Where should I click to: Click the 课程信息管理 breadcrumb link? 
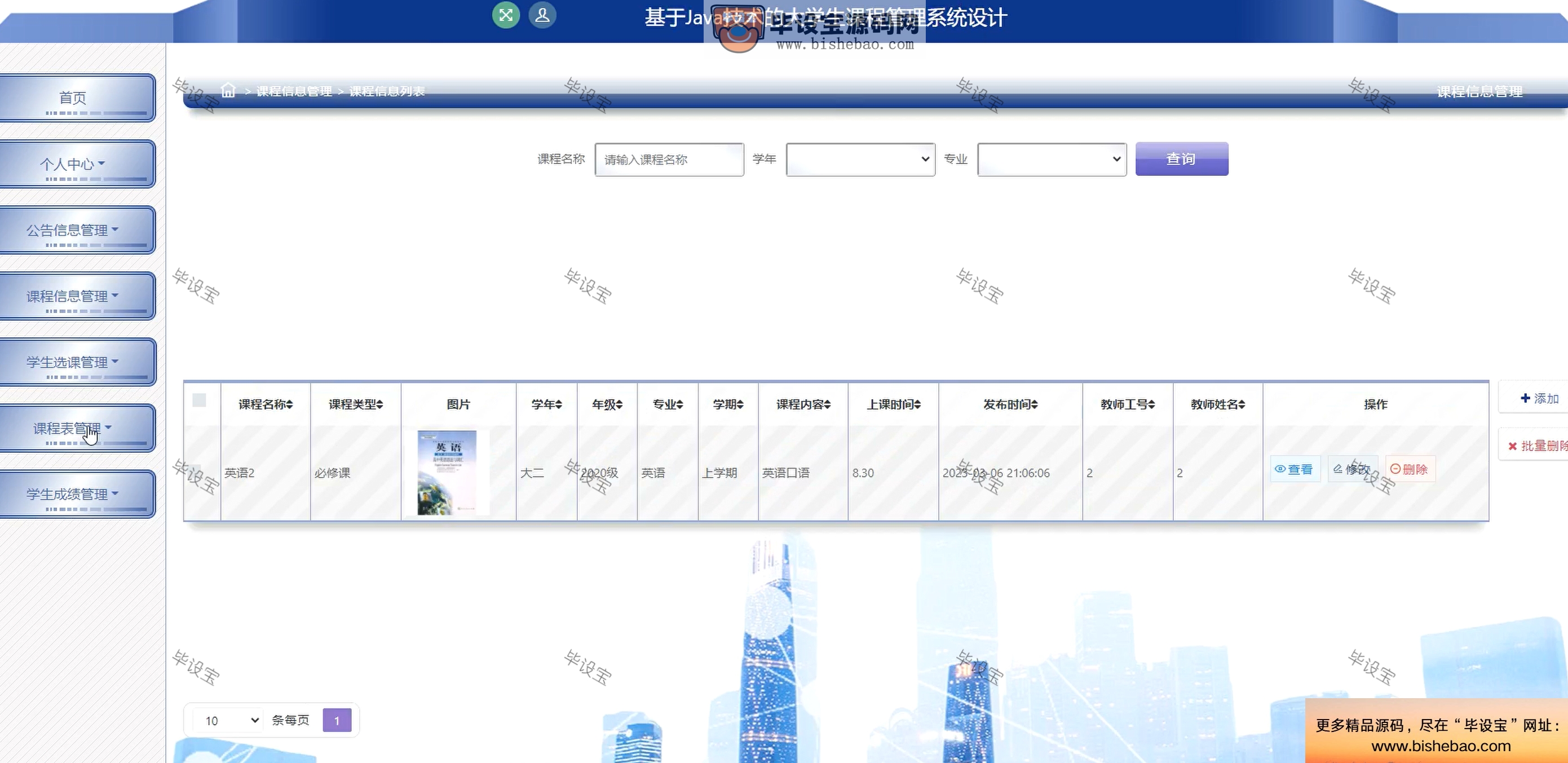pyautogui.click(x=294, y=91)
